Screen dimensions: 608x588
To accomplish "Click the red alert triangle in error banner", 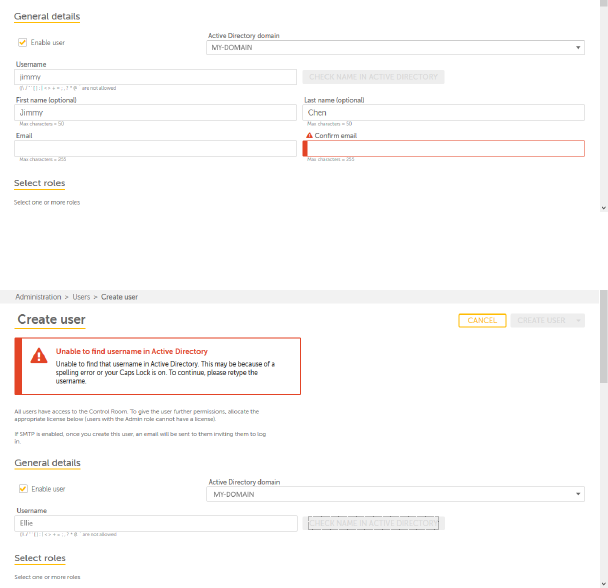I will click(38, 355).
